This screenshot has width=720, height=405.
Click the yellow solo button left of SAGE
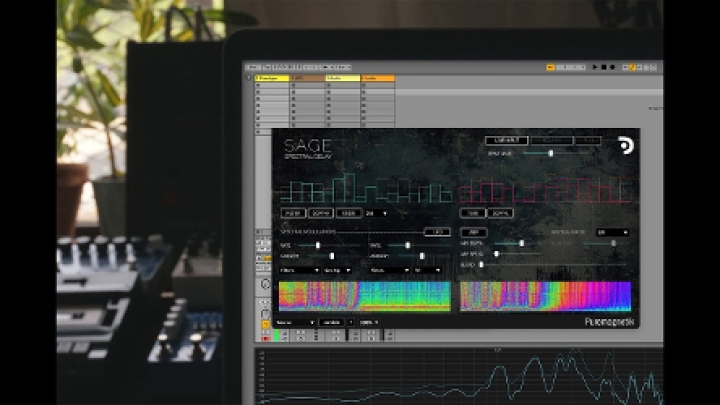click(265, 325)
